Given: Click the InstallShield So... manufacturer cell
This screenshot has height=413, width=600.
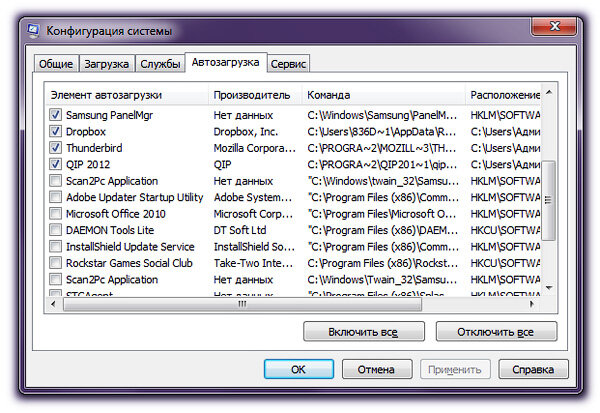Looking at the screenshot, I should coord(254,246).
